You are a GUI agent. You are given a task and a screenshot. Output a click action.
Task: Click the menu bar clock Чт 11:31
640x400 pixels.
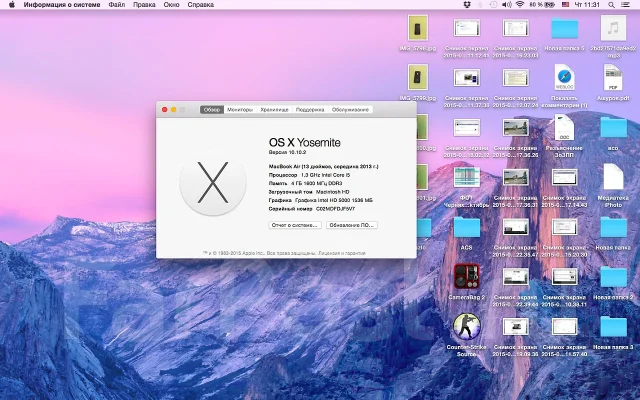pos(587,5)
